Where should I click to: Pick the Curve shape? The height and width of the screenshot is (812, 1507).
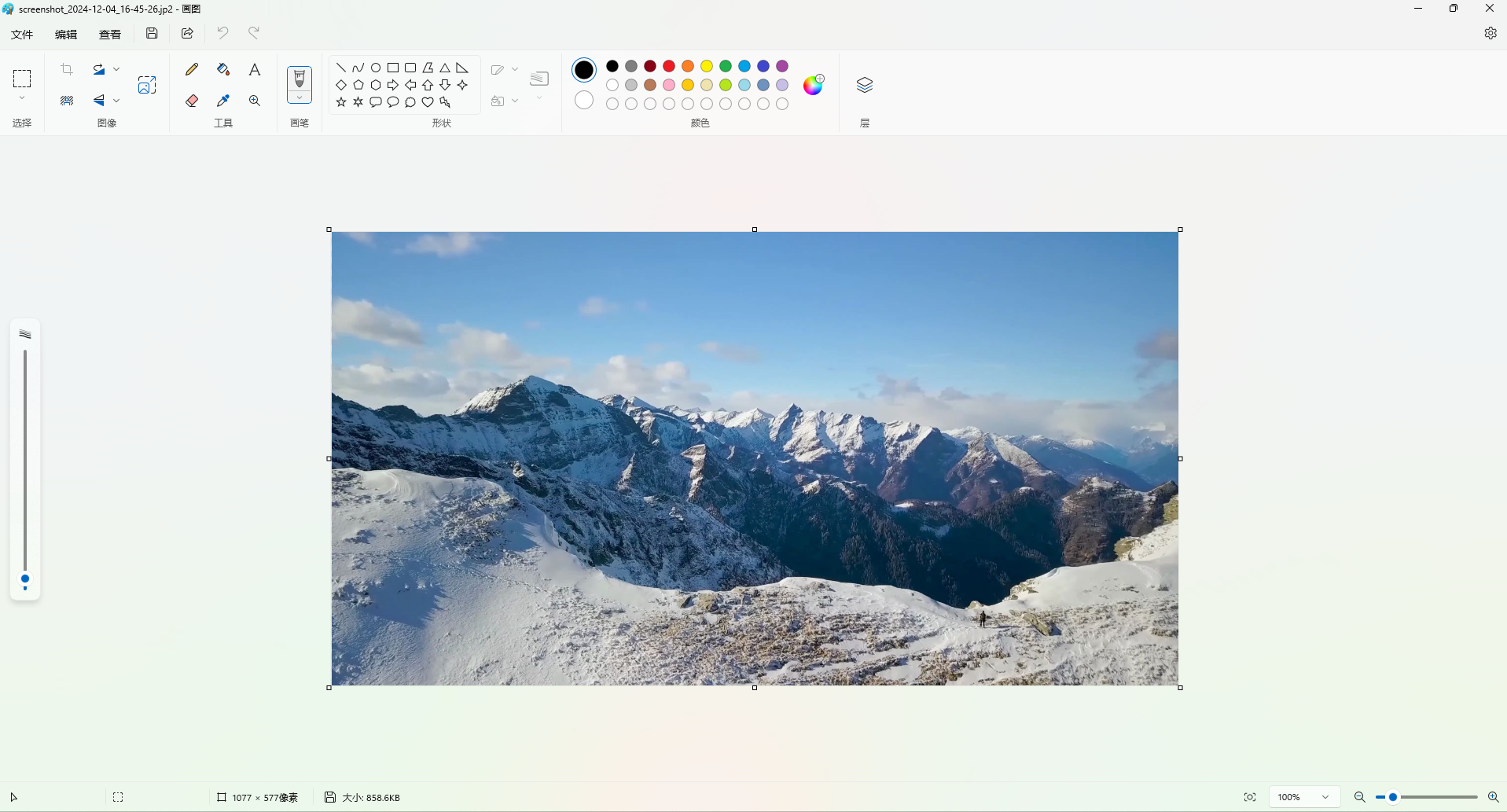point(358,68)
